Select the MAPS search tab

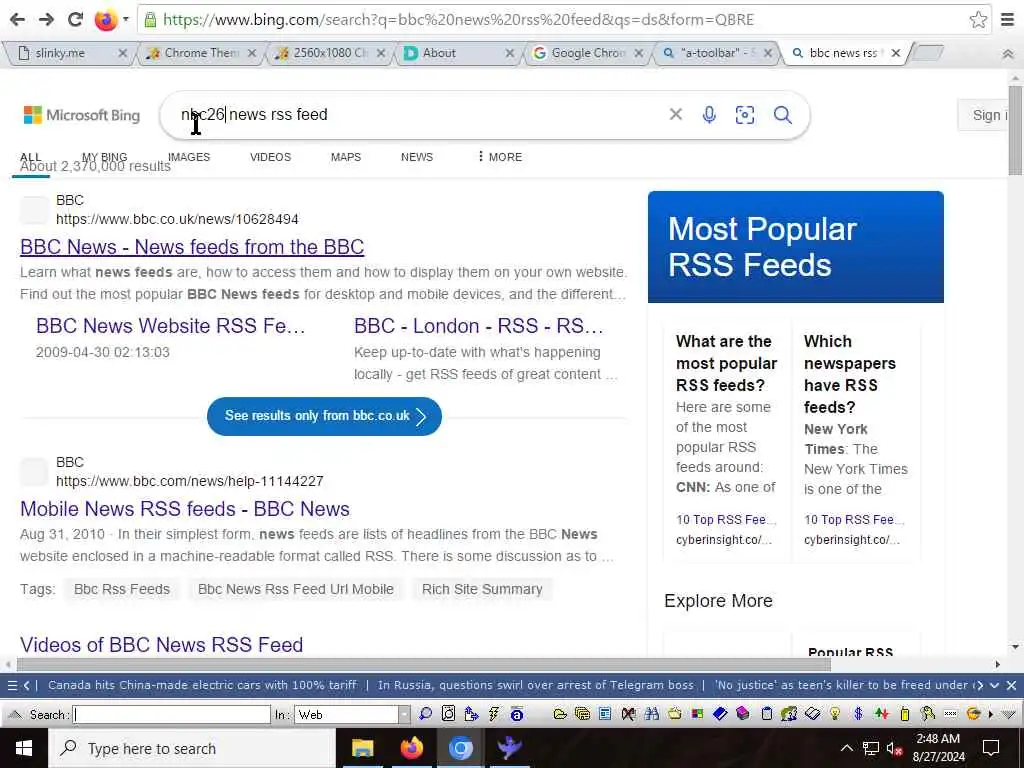coord(345,157)
